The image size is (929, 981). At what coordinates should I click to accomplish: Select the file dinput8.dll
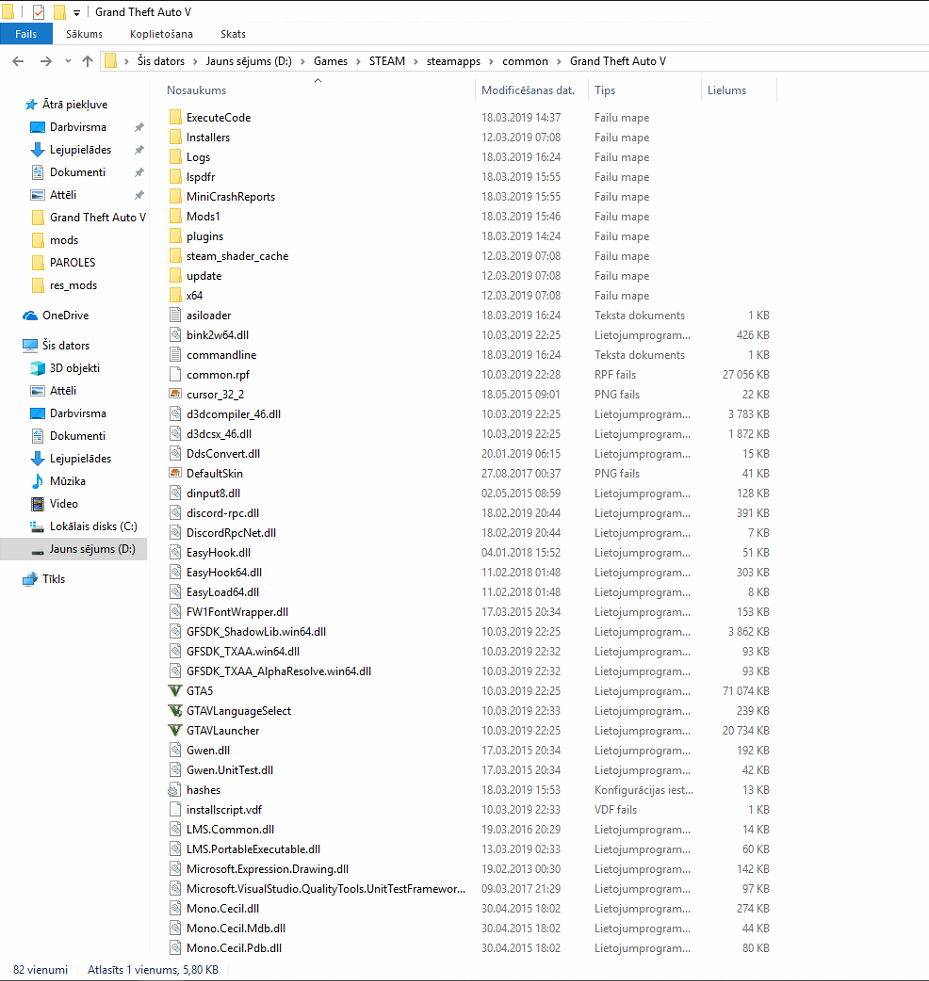coord(213,493)
